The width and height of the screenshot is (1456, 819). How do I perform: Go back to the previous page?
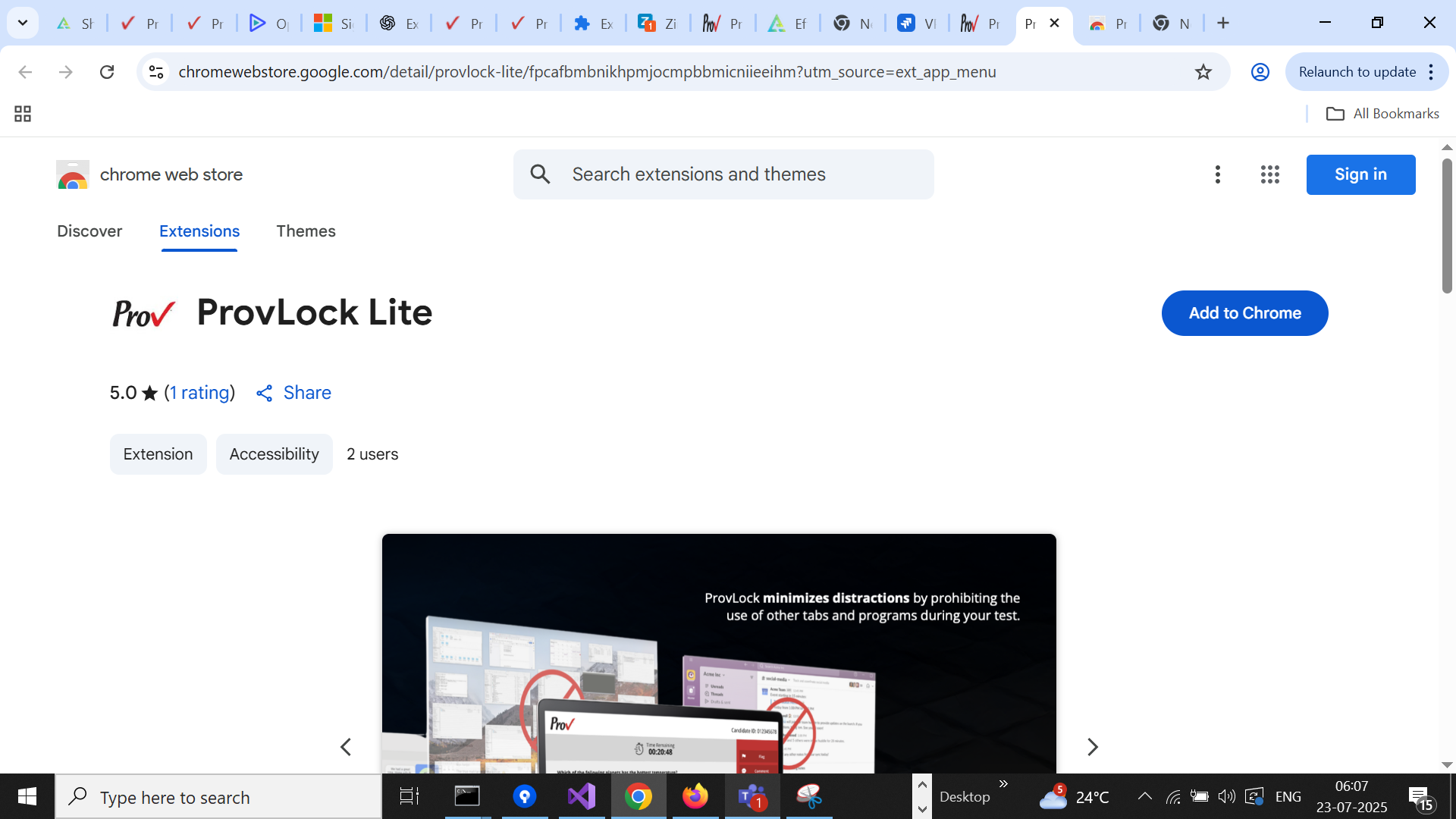[x=25, y=72]
